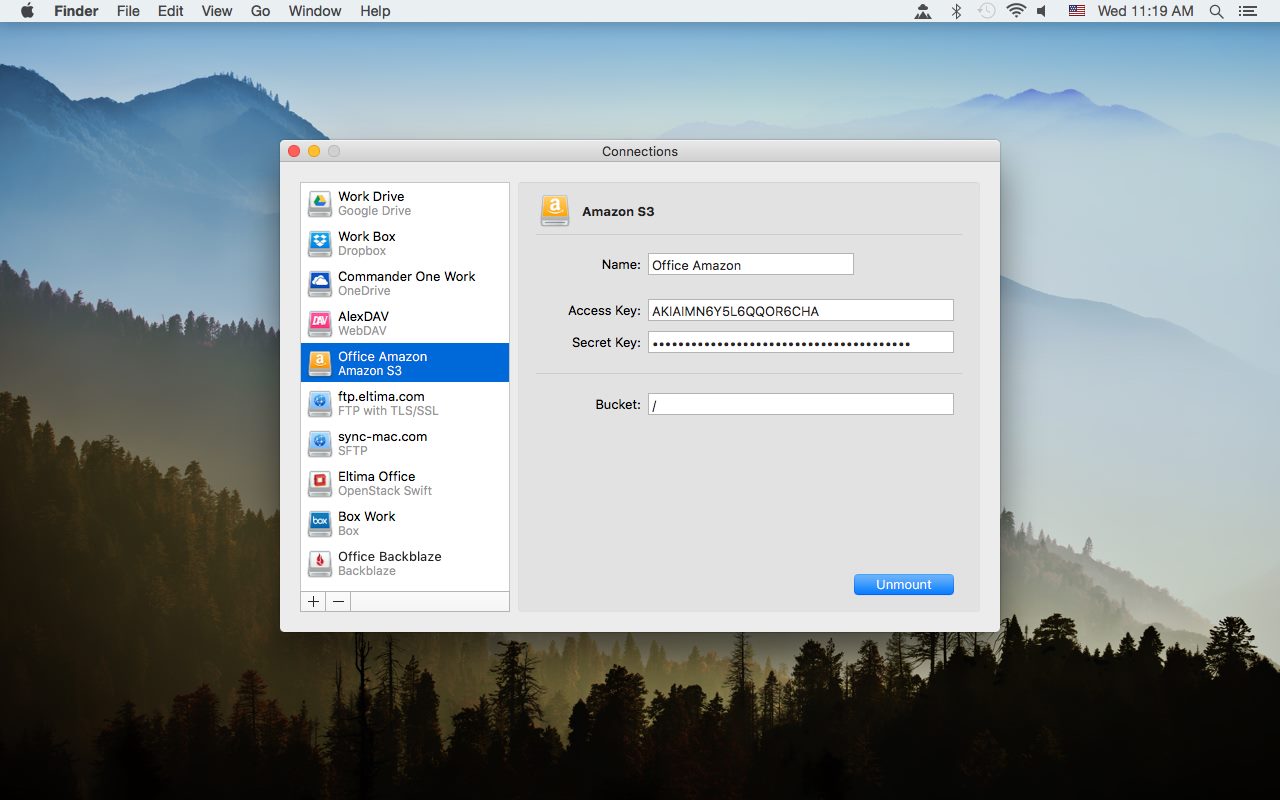Select the Office Backblaze connection
Image resolution: width=1280 pixels, height=800 pixels.
click(x=405, y=563)
